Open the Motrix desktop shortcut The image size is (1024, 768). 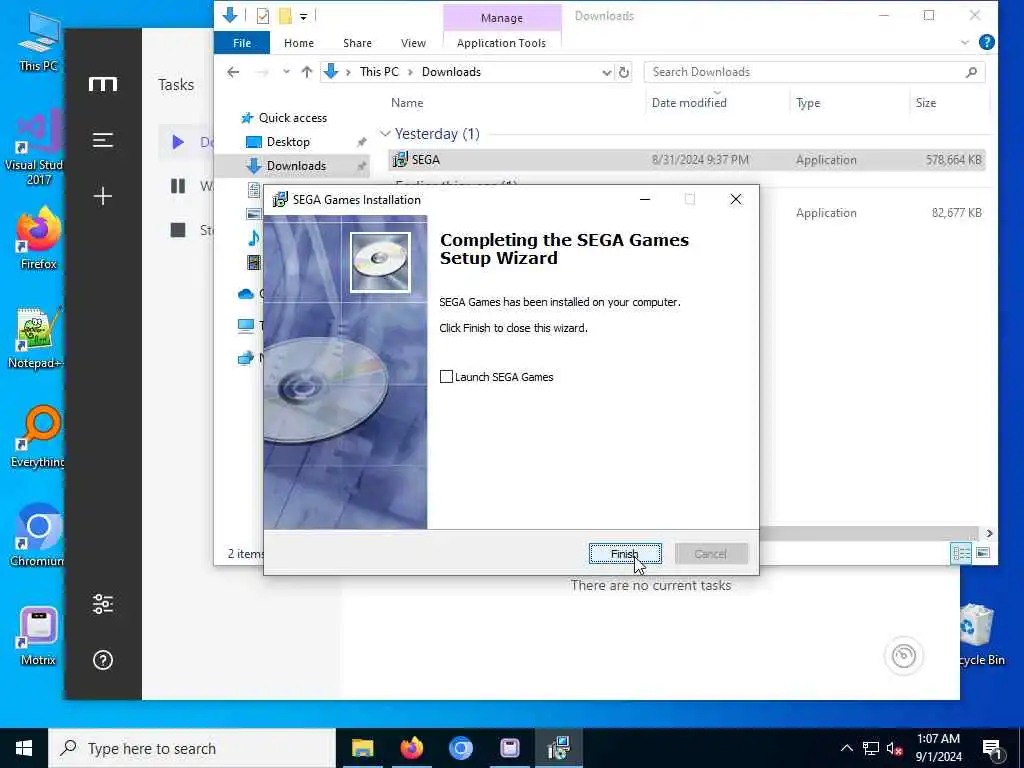point(38,637)
